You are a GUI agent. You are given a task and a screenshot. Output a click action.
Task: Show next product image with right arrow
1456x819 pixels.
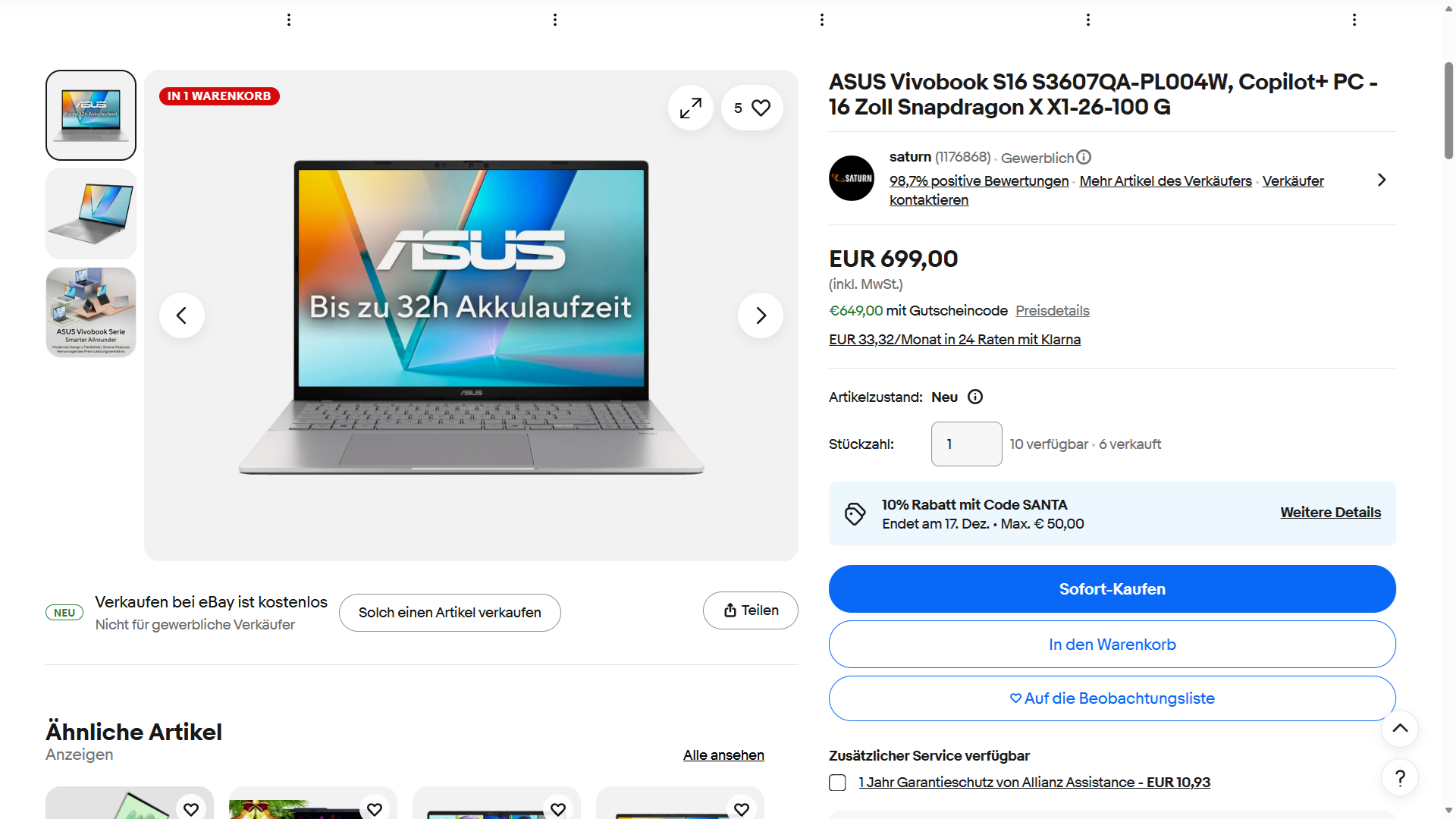coord(760,315)
